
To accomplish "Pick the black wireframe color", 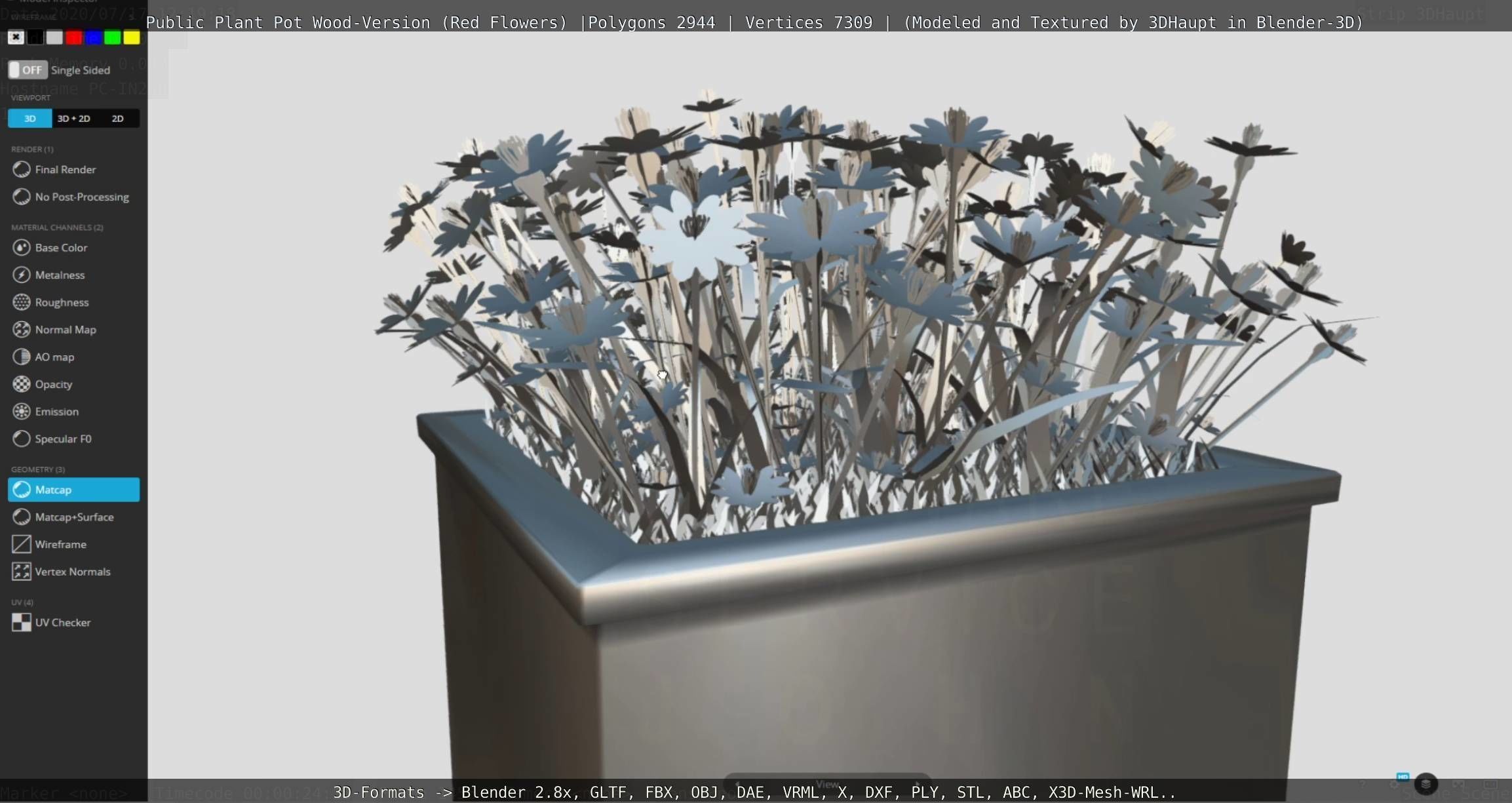I will point(35,37).
